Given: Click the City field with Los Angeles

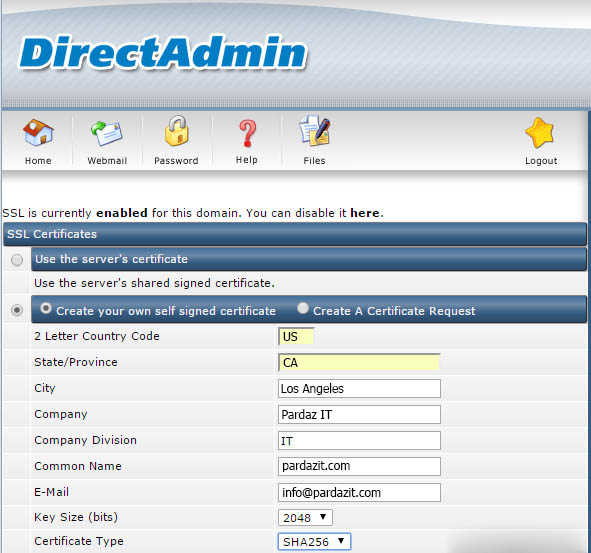Looking at the screenshot, I should click(x=359, y=388).
